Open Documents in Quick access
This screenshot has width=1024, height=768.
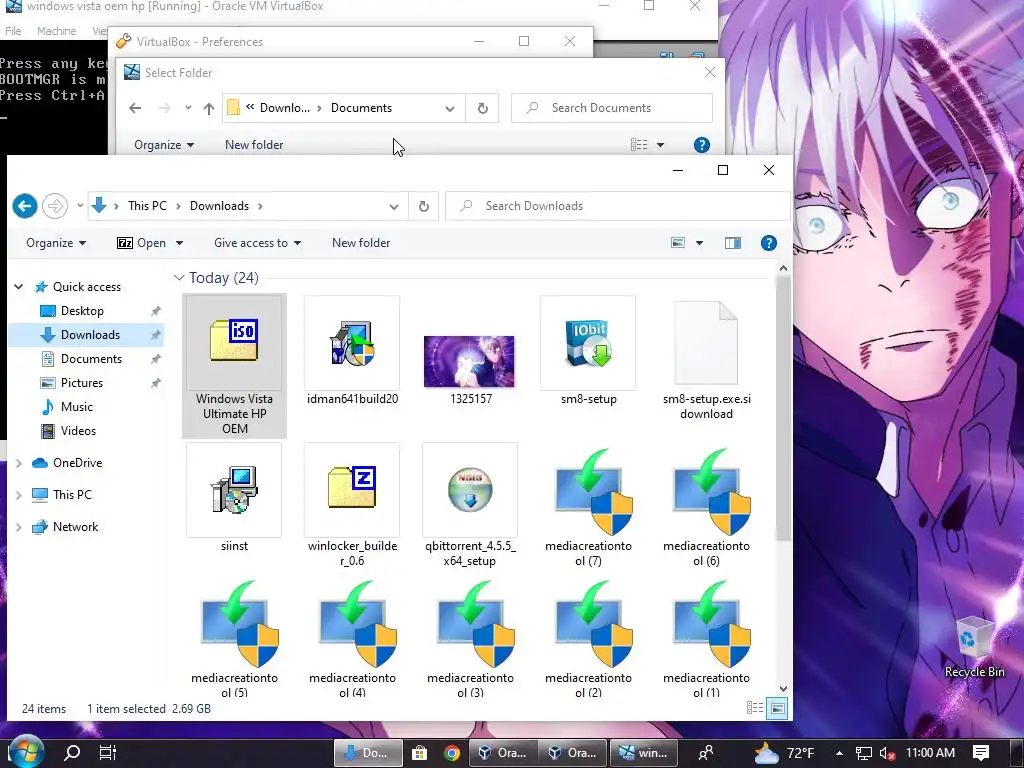click(x=91, y=359)
